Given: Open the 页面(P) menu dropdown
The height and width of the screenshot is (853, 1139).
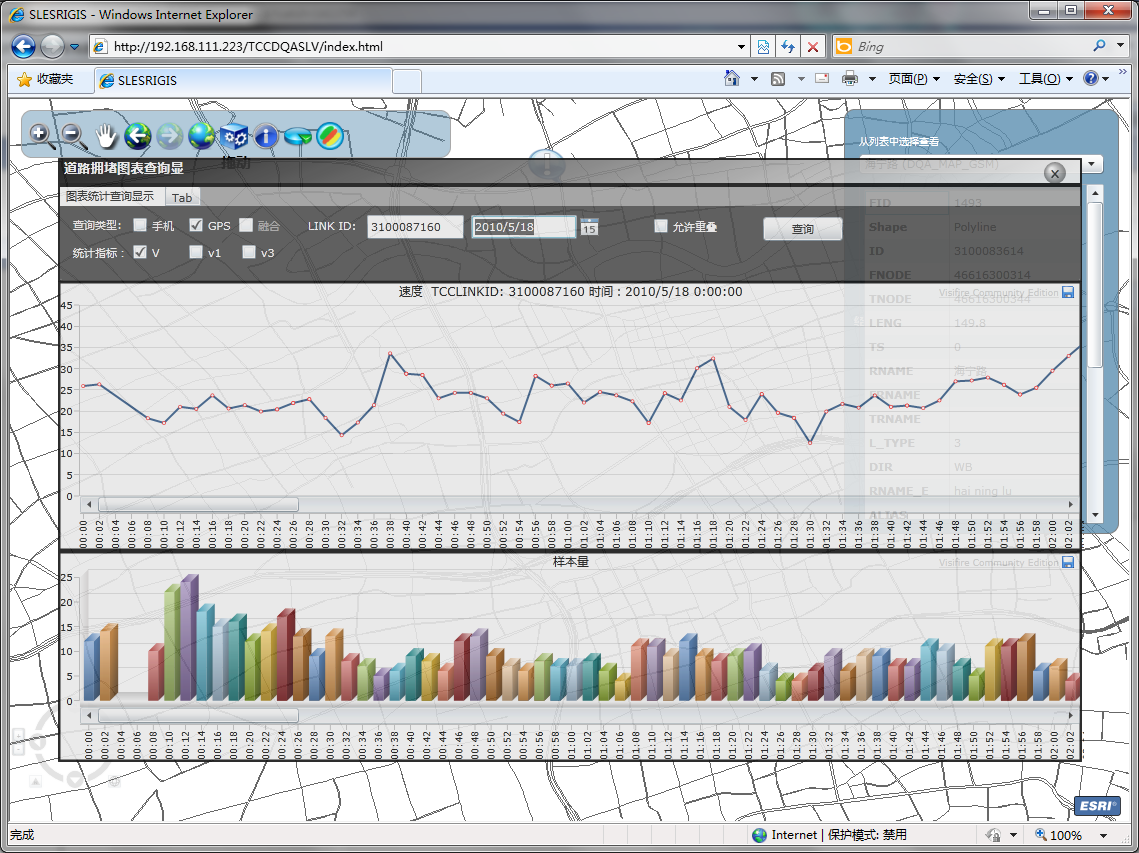Looking at the screenshot, I should click(x=914, y=79).
